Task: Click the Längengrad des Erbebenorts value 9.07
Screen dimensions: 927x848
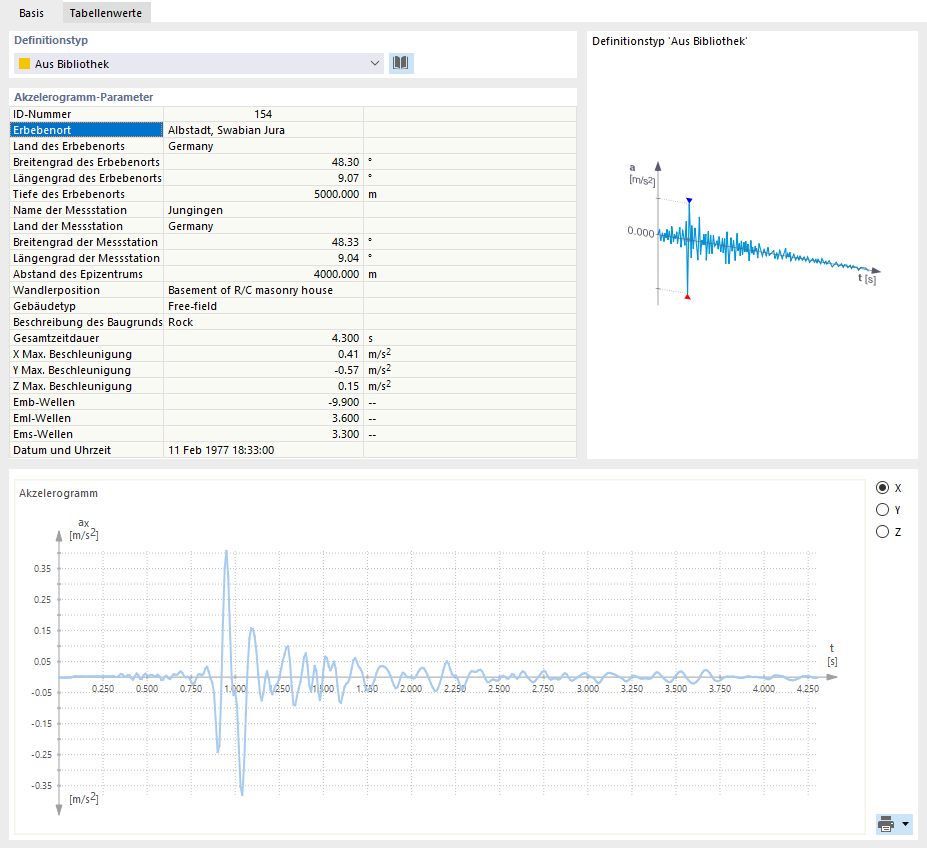Action: (349, 178)
